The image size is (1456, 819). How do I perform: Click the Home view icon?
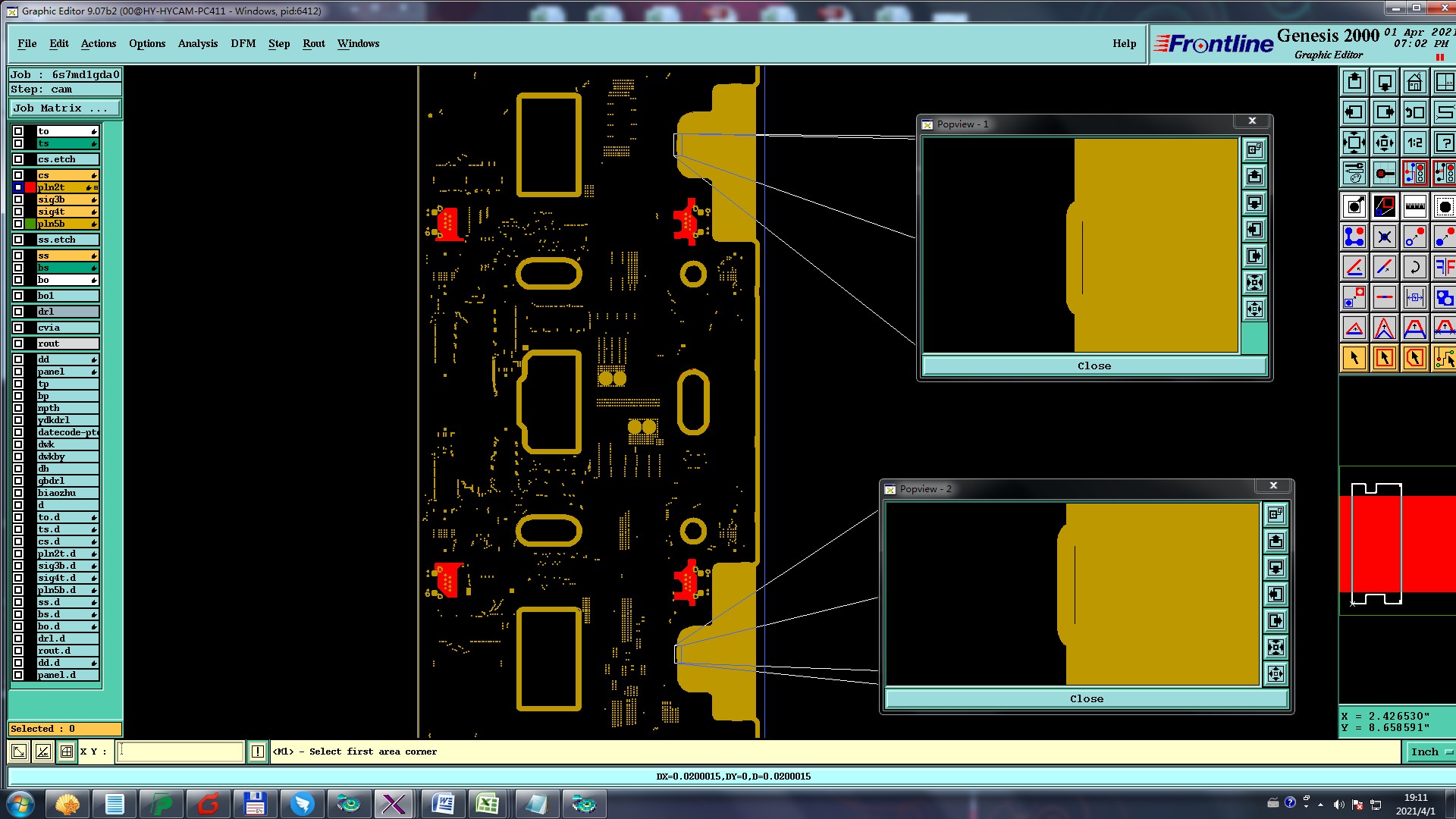[1414, 82]
